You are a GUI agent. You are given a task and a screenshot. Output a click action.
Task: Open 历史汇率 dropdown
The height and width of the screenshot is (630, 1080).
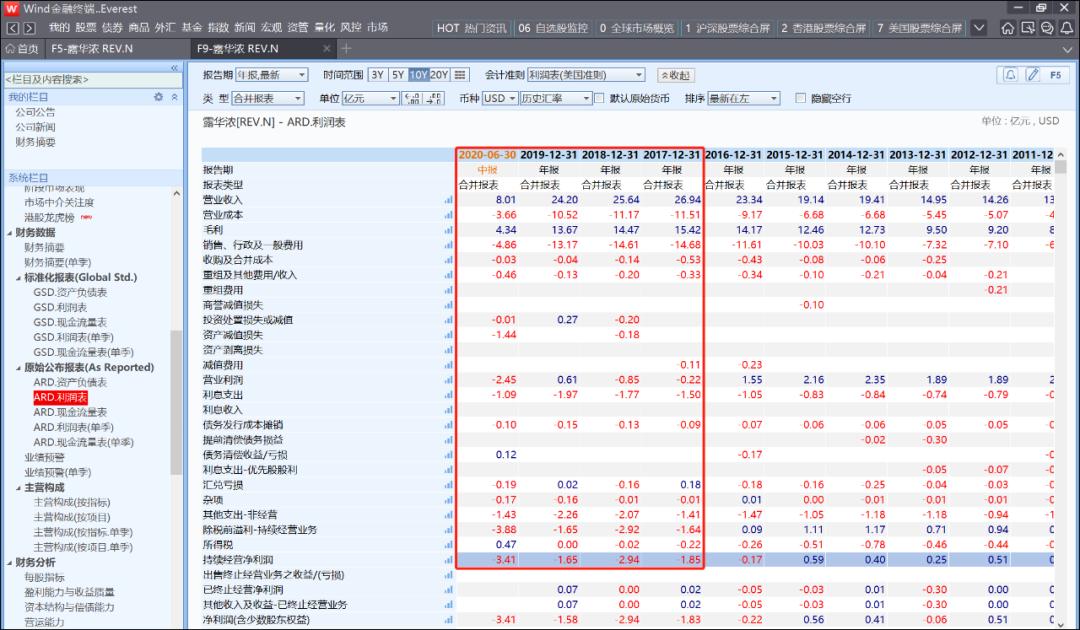(x=555, y=98)
